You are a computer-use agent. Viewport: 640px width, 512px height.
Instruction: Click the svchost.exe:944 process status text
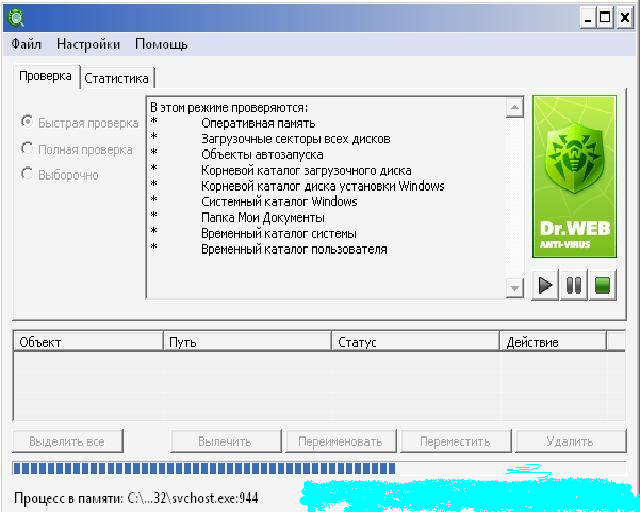(136, 498)
